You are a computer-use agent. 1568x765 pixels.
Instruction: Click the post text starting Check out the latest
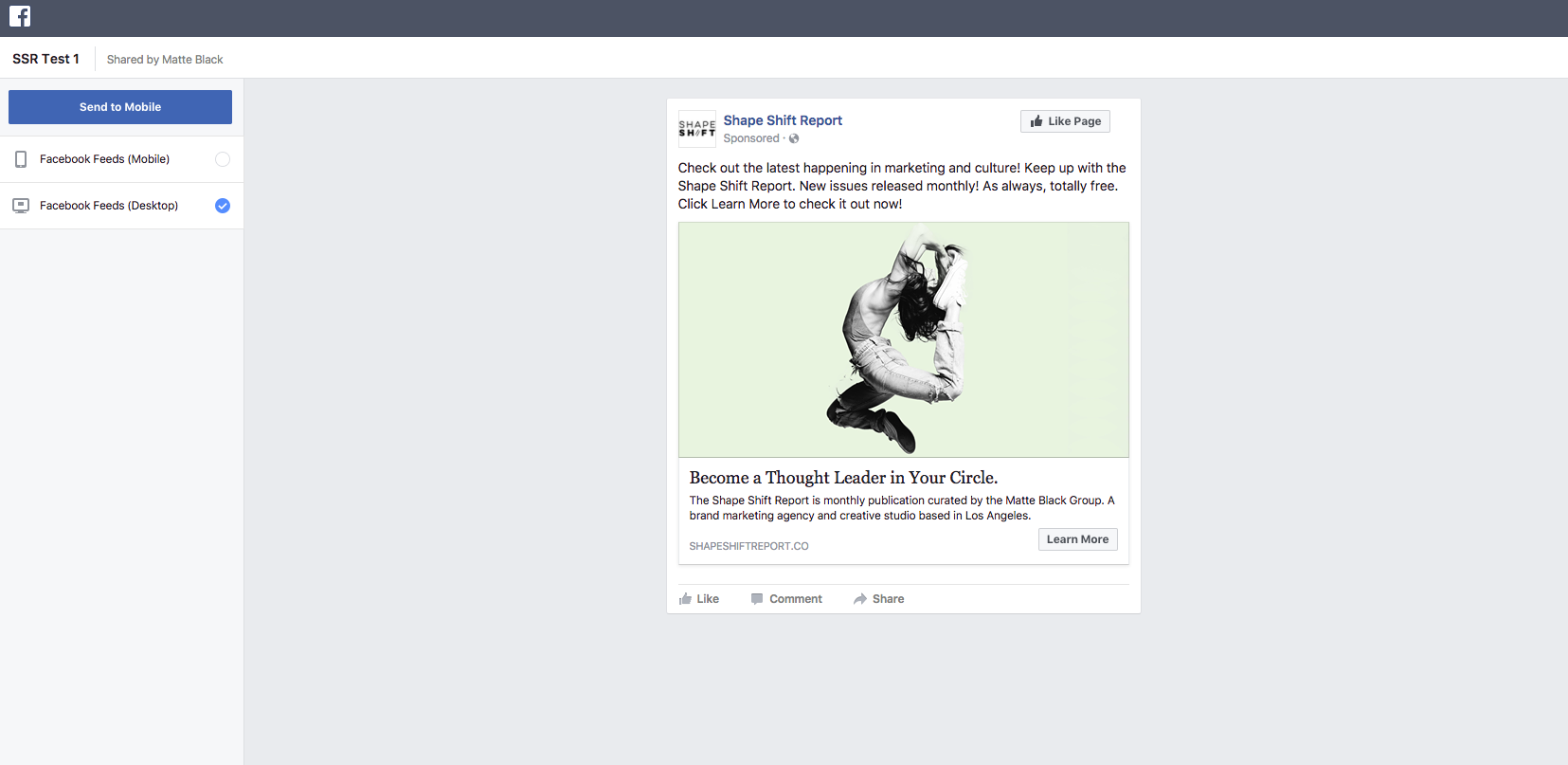[902, 186]
